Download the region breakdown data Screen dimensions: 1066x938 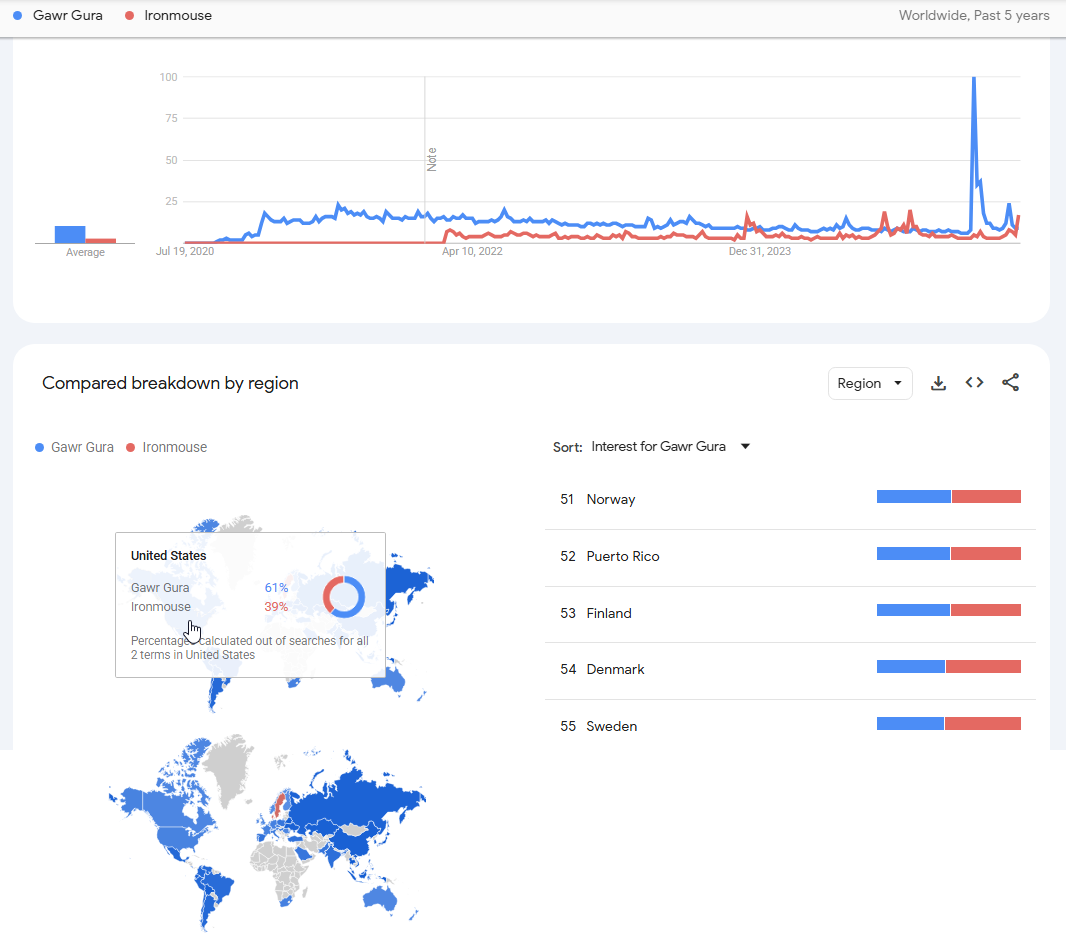(938, 383)
